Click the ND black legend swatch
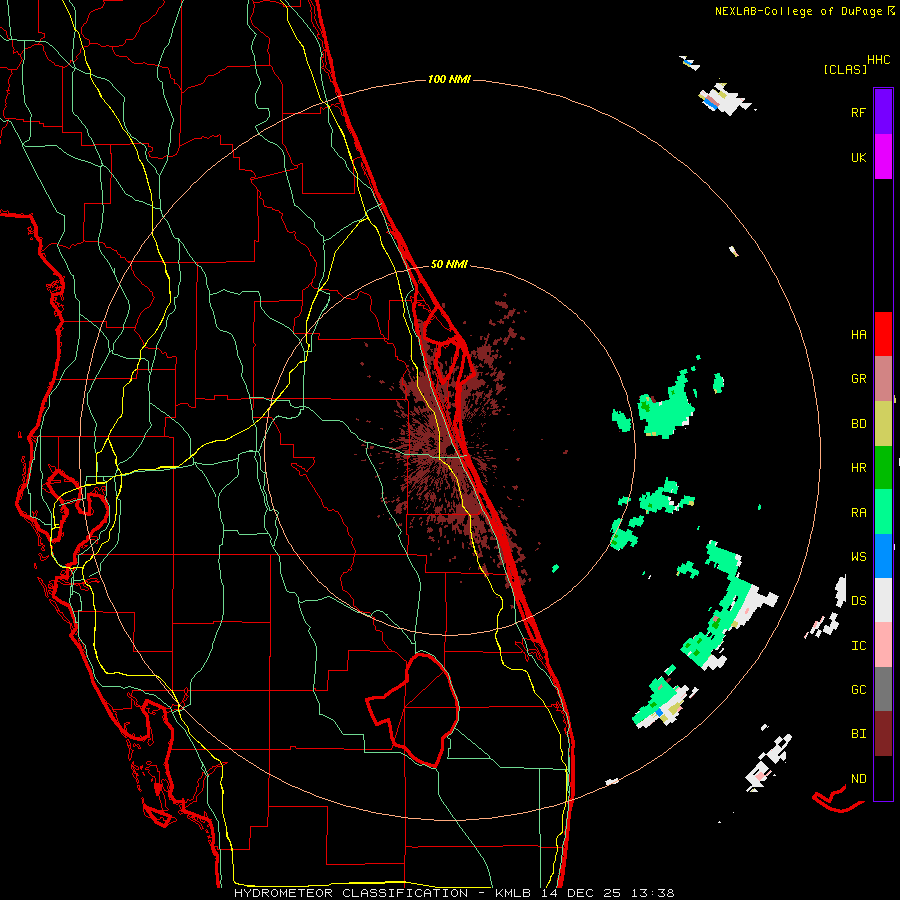 point(883,778)
